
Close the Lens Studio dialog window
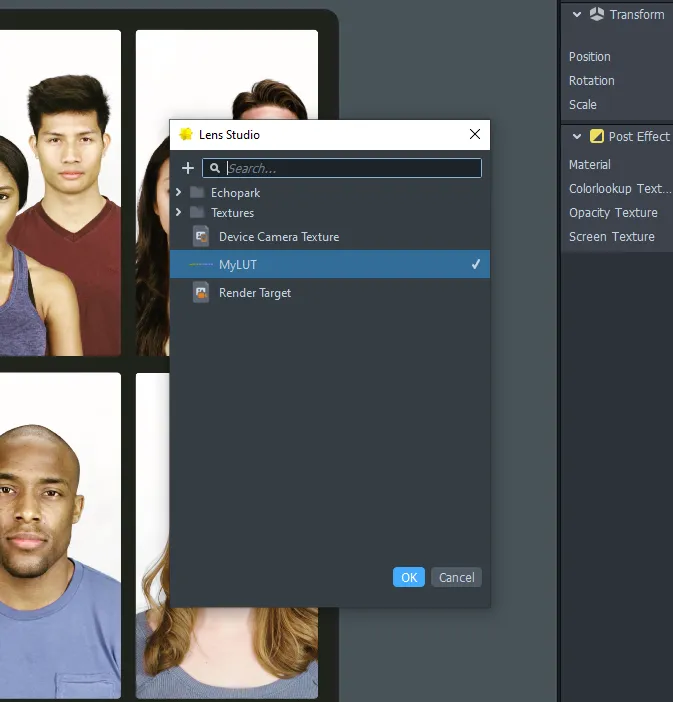[x=475, y=134]
